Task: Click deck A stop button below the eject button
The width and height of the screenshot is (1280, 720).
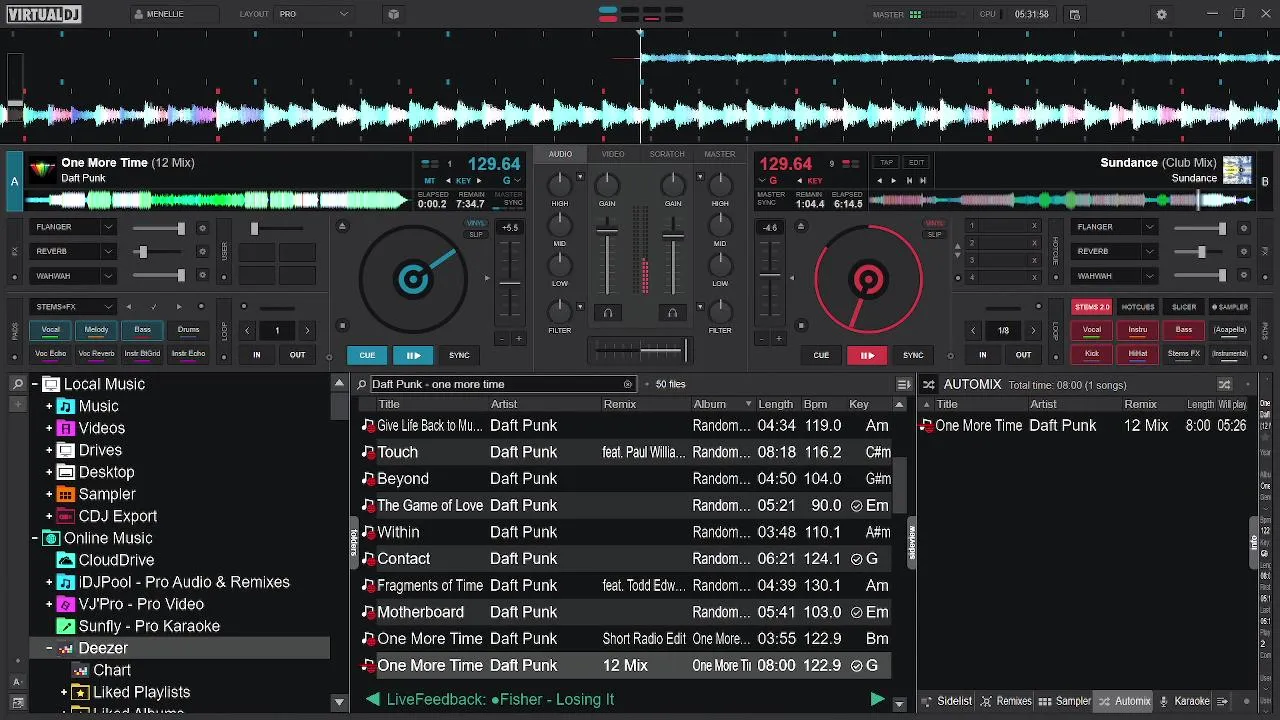Action: coord(342,325)
